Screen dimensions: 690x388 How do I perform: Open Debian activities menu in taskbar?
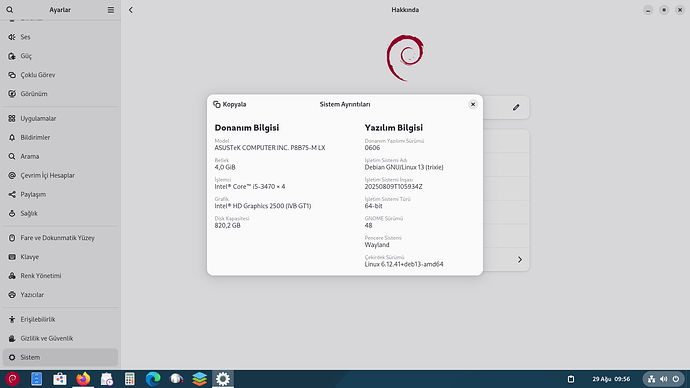12,379
